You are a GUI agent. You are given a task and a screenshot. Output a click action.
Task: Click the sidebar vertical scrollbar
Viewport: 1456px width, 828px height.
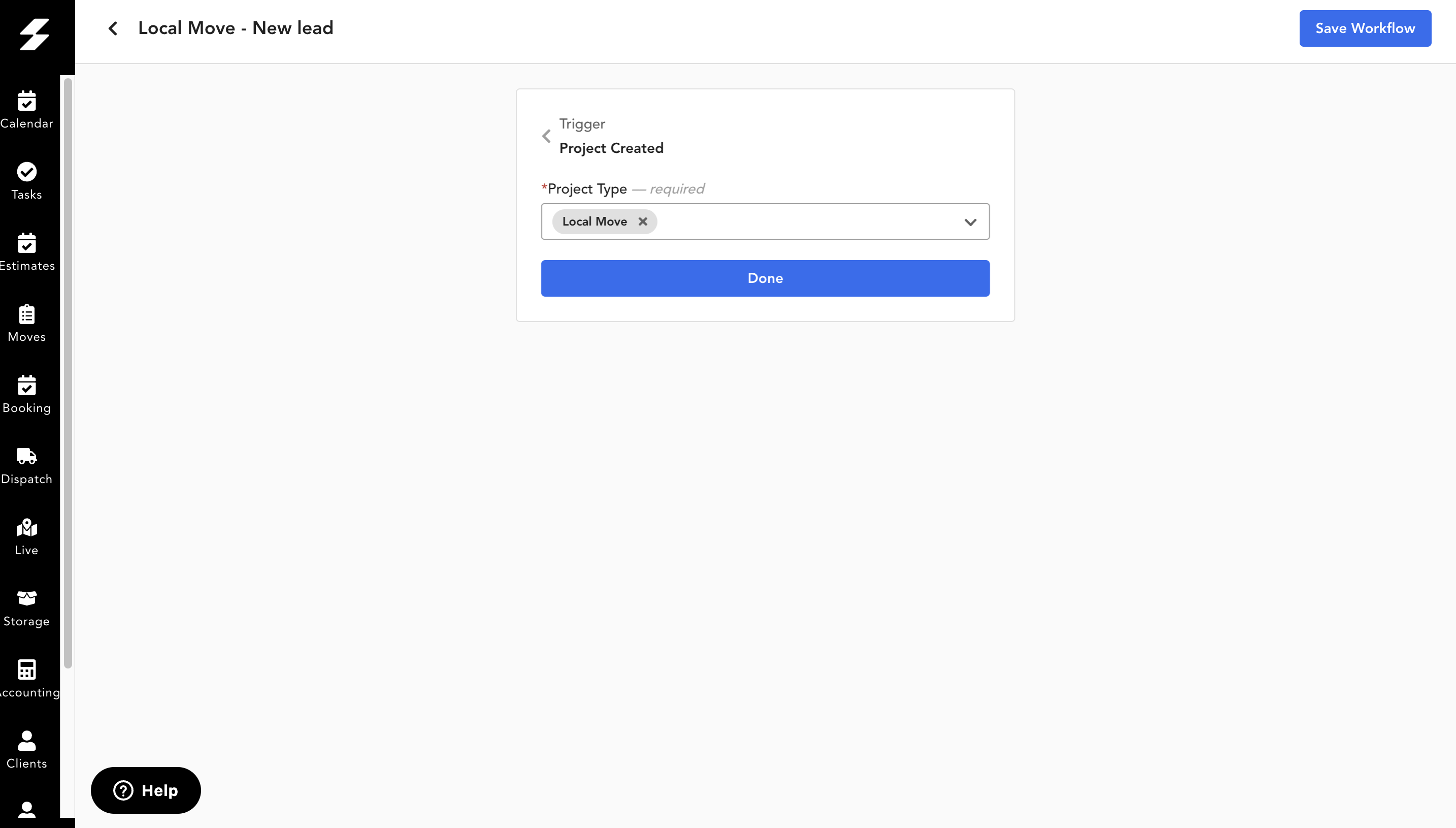(68, 372)
